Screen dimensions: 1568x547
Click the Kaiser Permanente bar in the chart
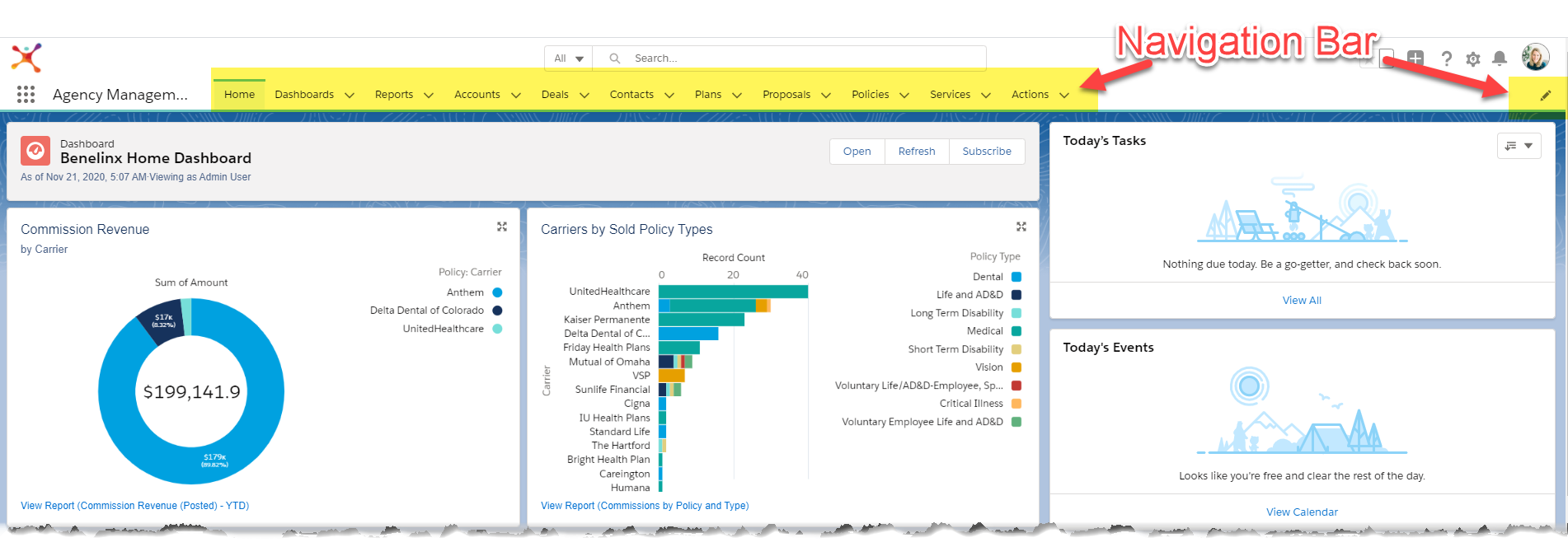(x=702, y=320)
